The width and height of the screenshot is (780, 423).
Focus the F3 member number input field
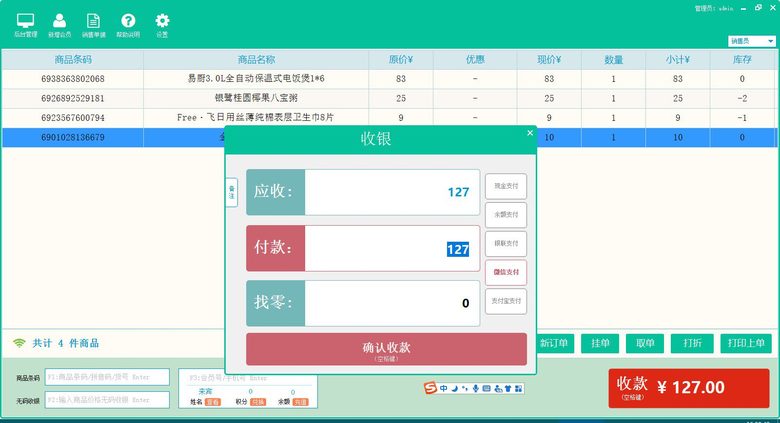tap(249, 378)
